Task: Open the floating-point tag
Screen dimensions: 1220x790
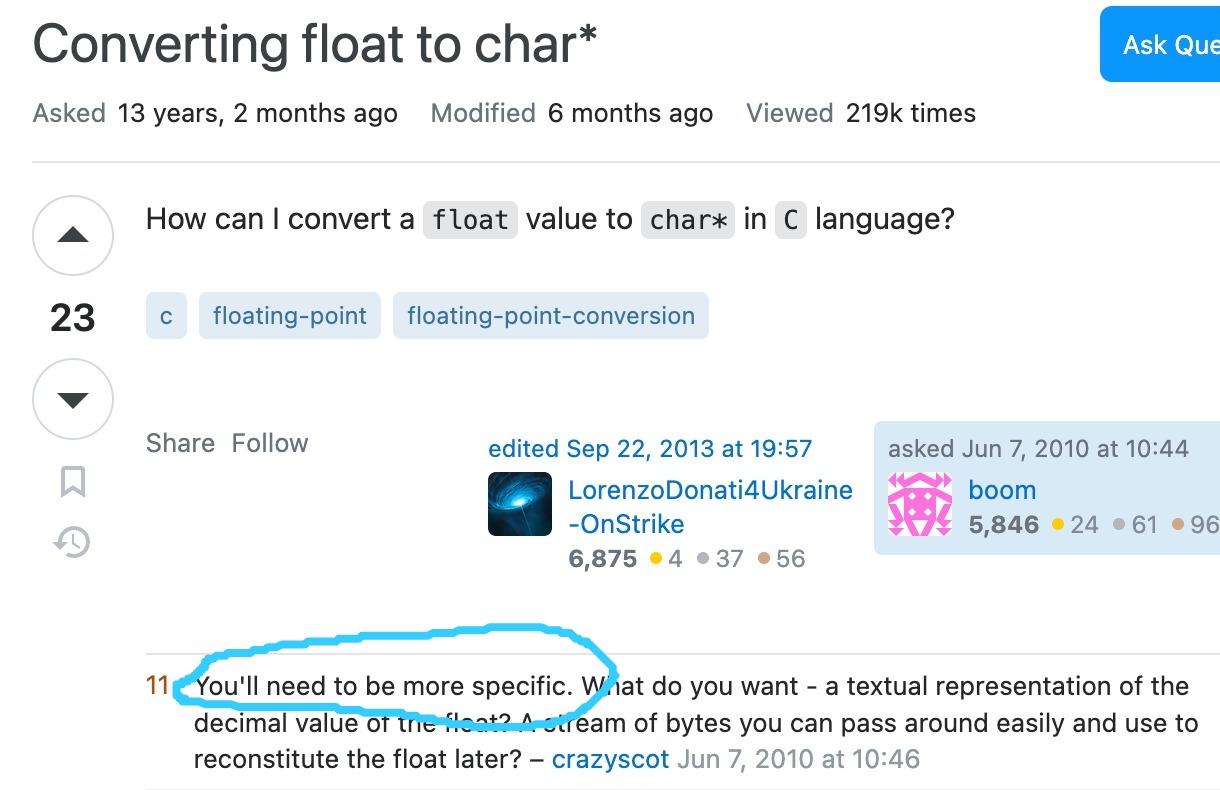Action: (x=290, y=316)
